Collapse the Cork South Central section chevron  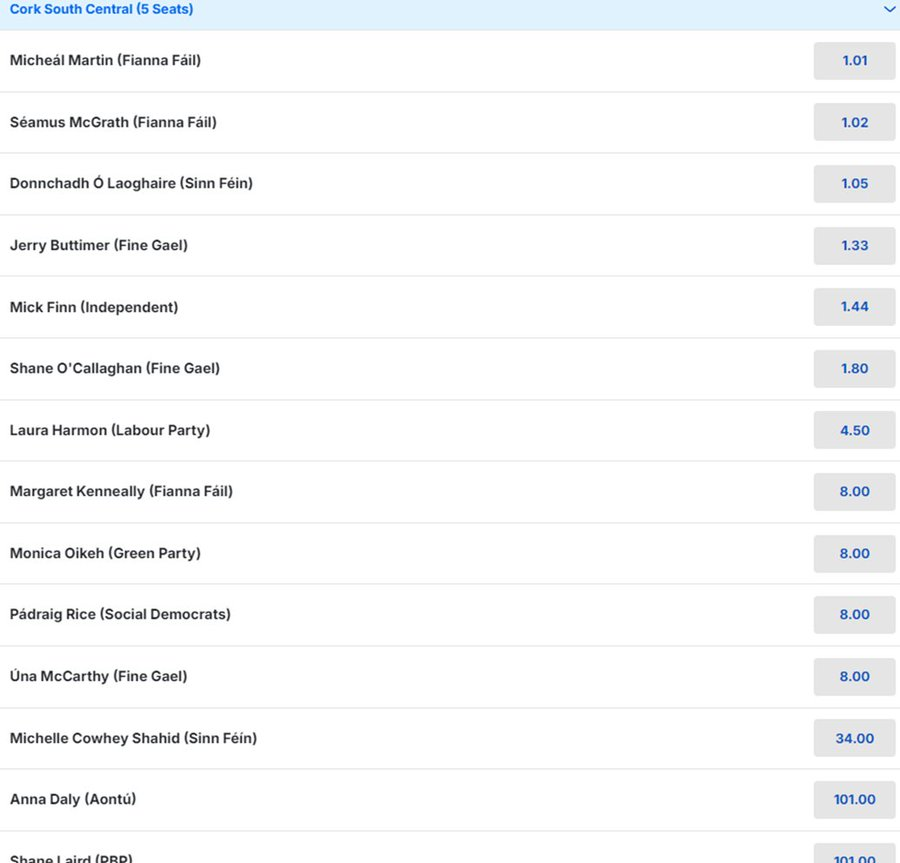[x=889, y=9]
